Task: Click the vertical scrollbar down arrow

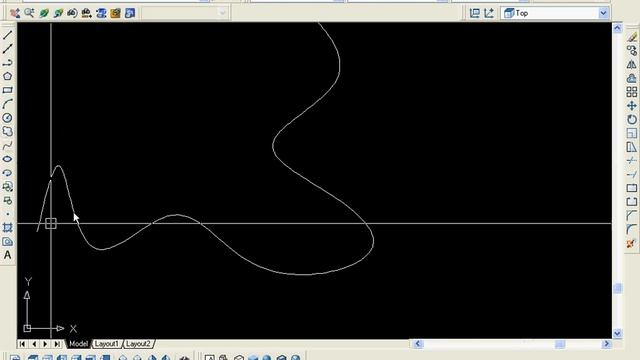Action: (617, 333)
